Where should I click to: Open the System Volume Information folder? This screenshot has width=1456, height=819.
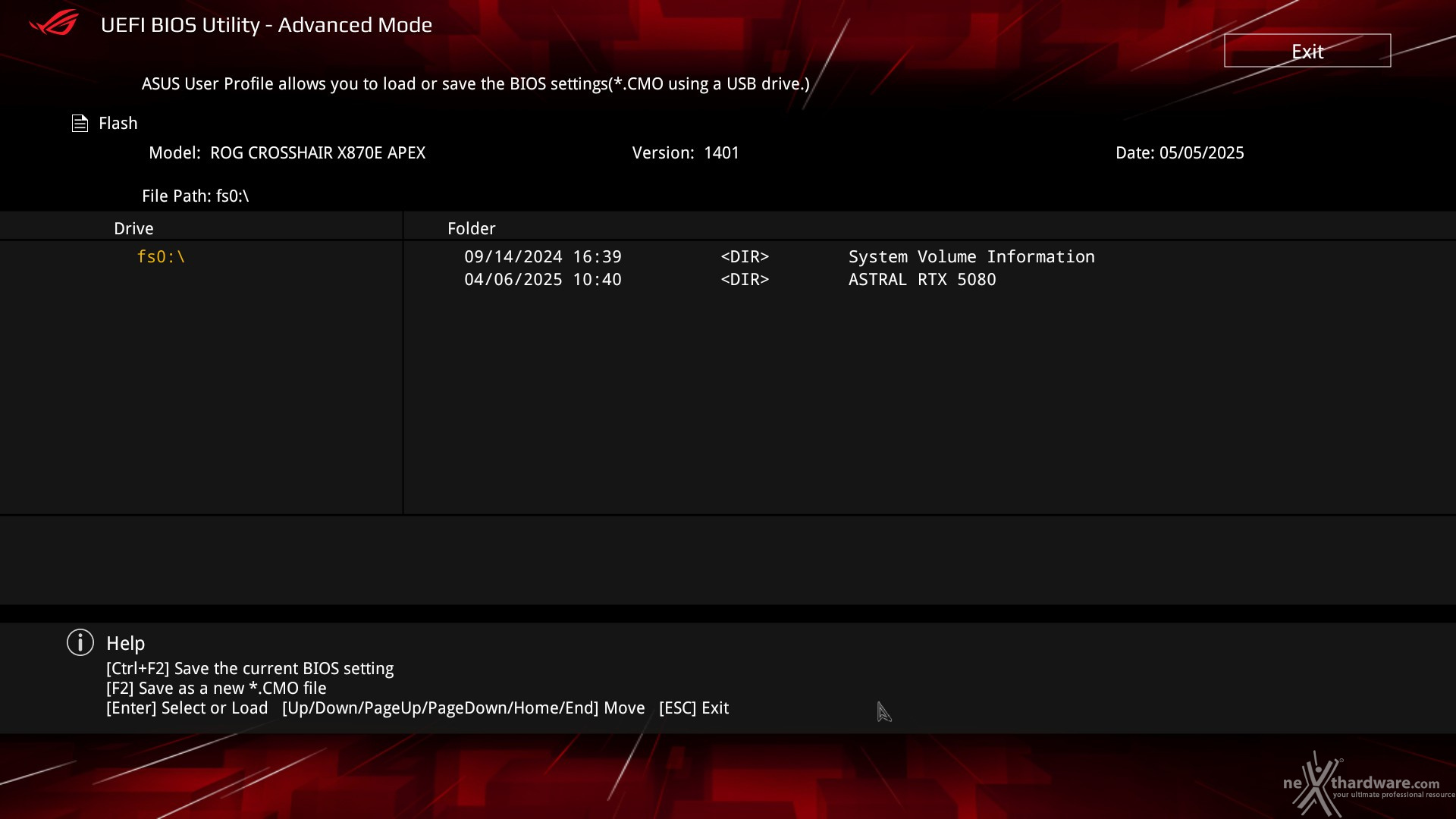tap(971, 257)
